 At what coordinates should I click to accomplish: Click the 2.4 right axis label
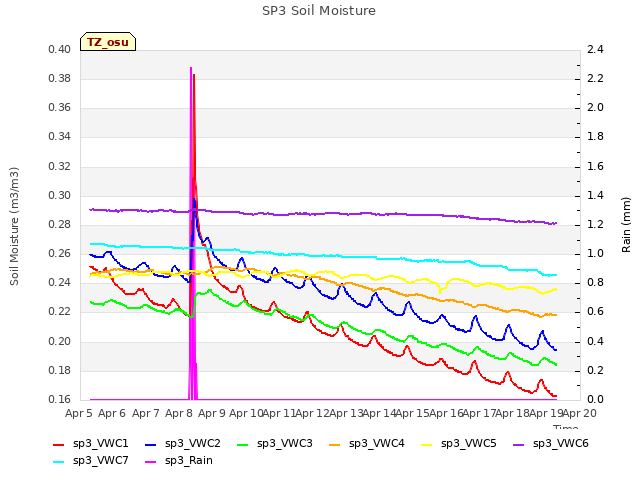(595, 50)
